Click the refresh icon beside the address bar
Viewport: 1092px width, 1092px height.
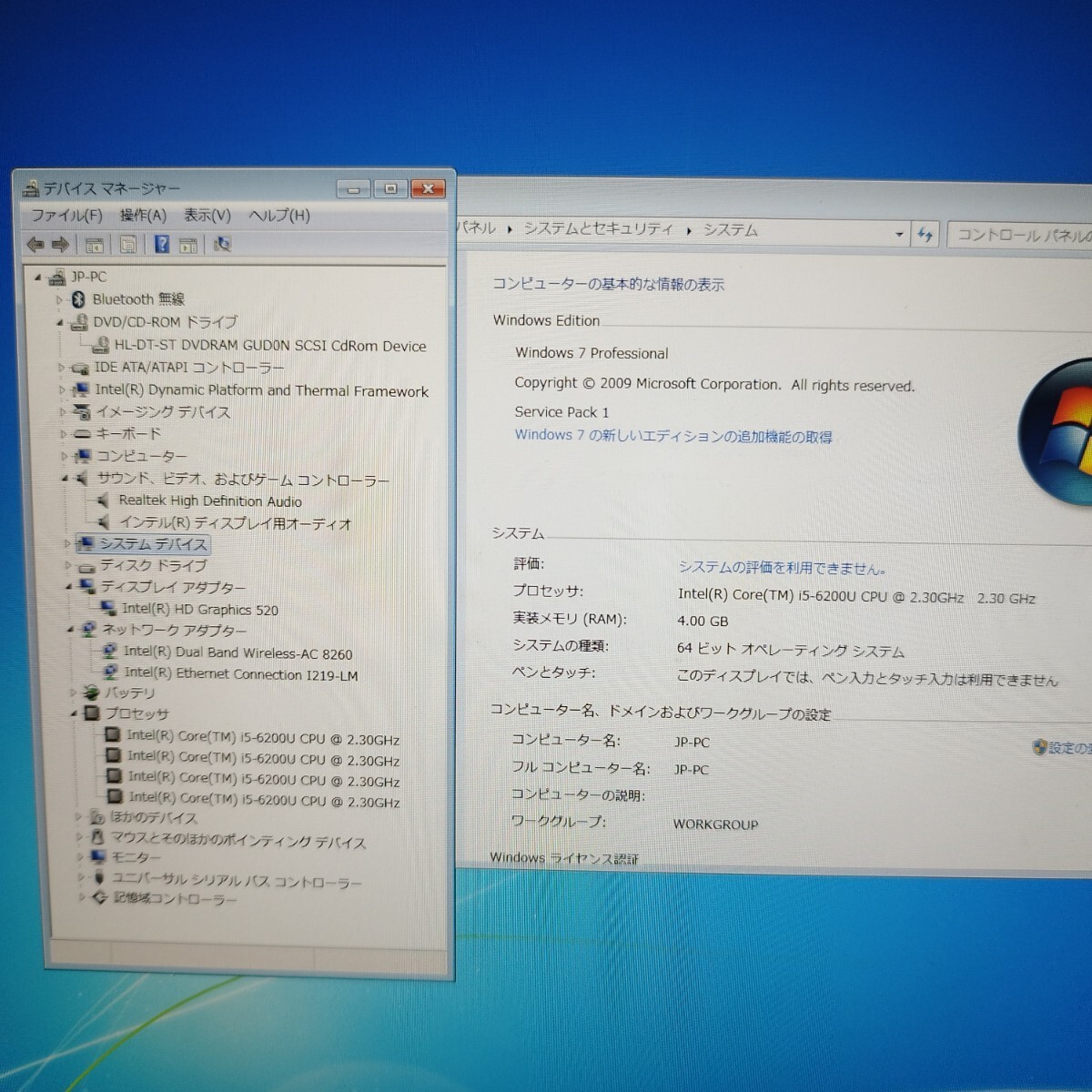point(925,235)
